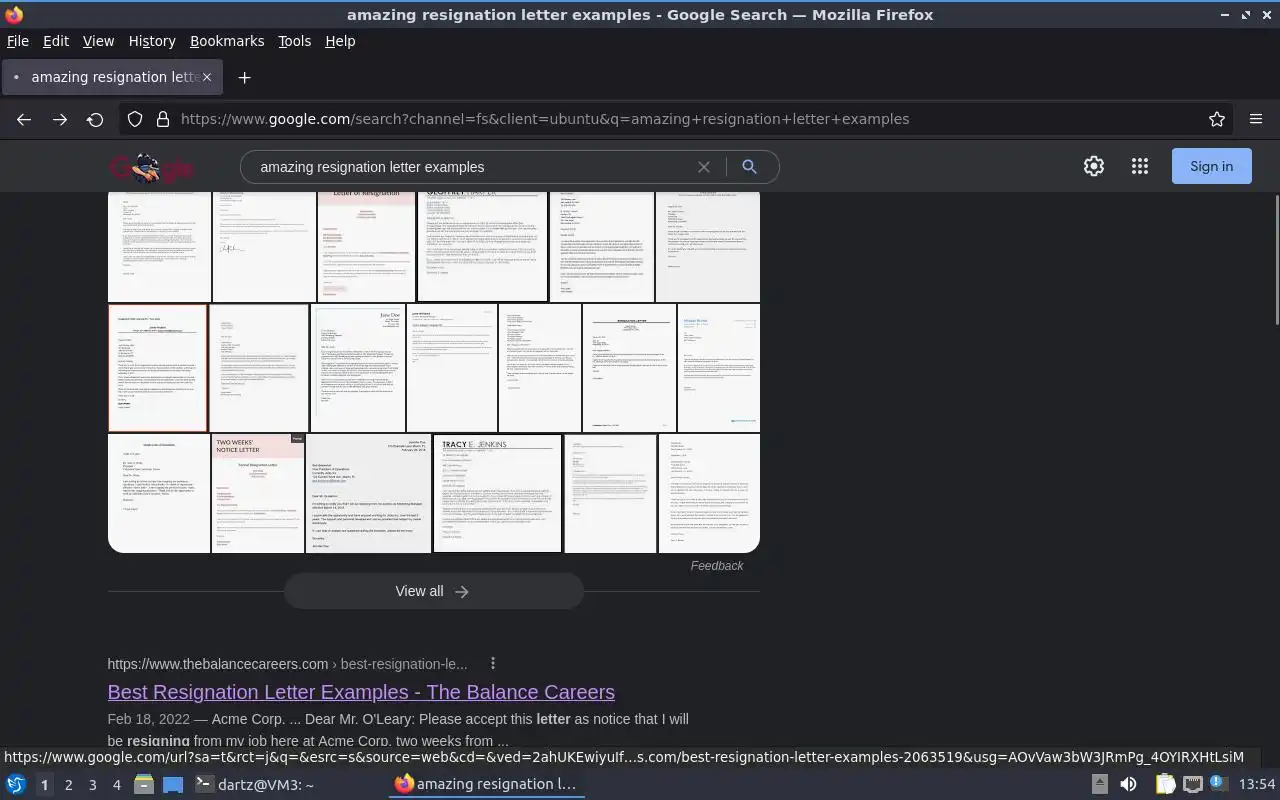Open the 'Two Weeks' Notice Letter' thumbnail

pos(257,493)
